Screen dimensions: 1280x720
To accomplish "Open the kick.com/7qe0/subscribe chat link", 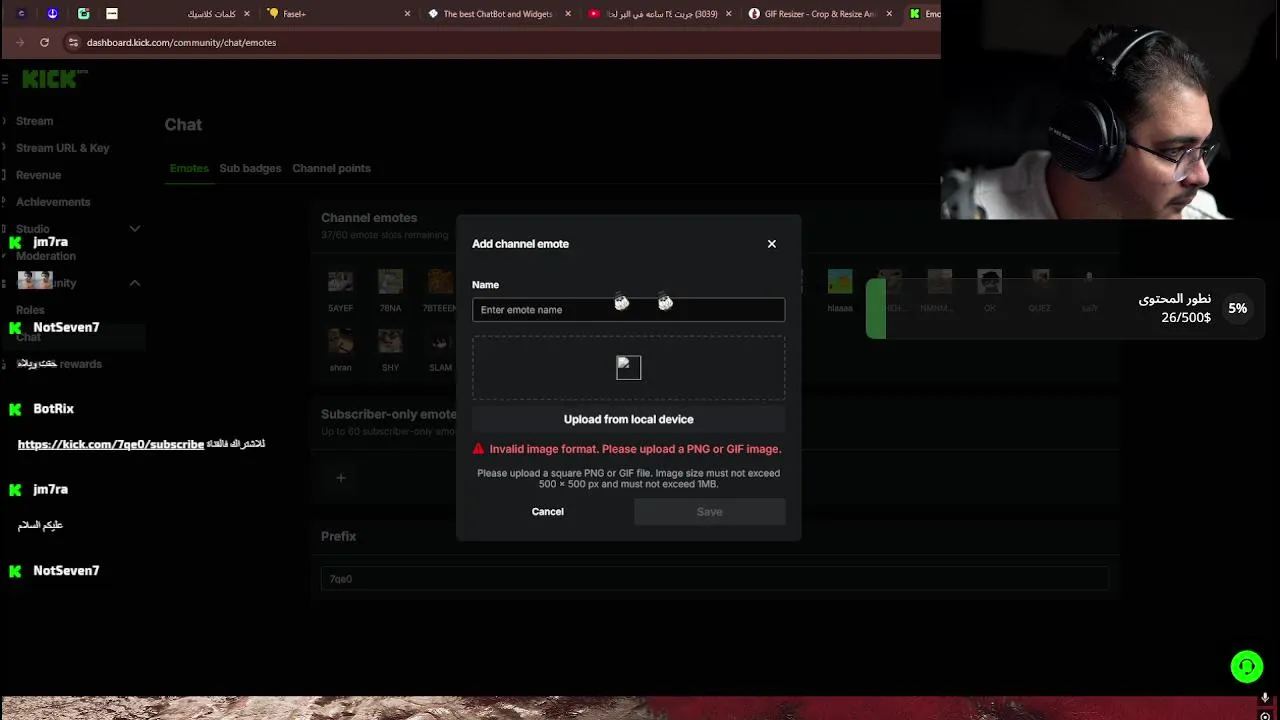I will [x=111, y=444].
